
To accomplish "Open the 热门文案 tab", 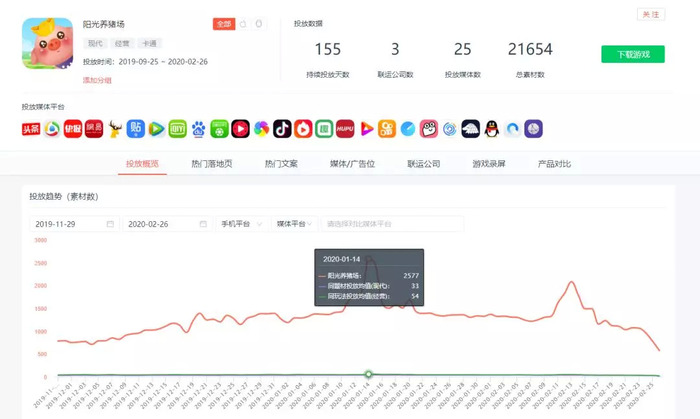I will [281, 164].
